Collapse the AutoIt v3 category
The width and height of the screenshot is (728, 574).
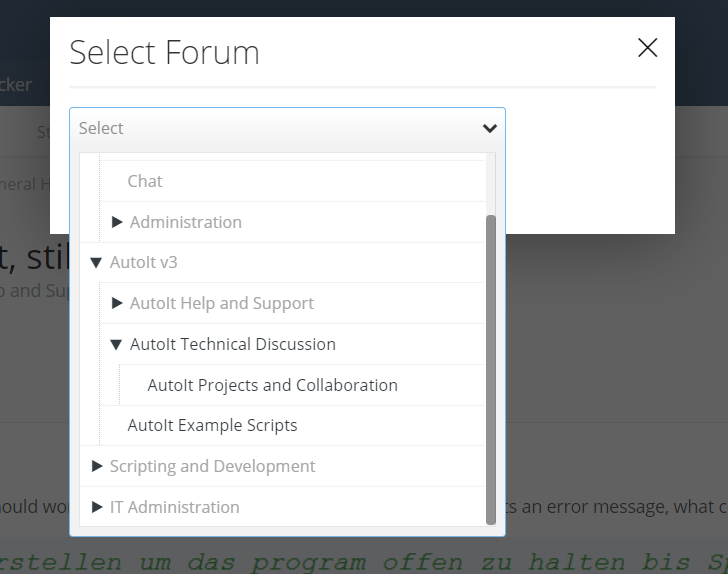click(96, 263)
